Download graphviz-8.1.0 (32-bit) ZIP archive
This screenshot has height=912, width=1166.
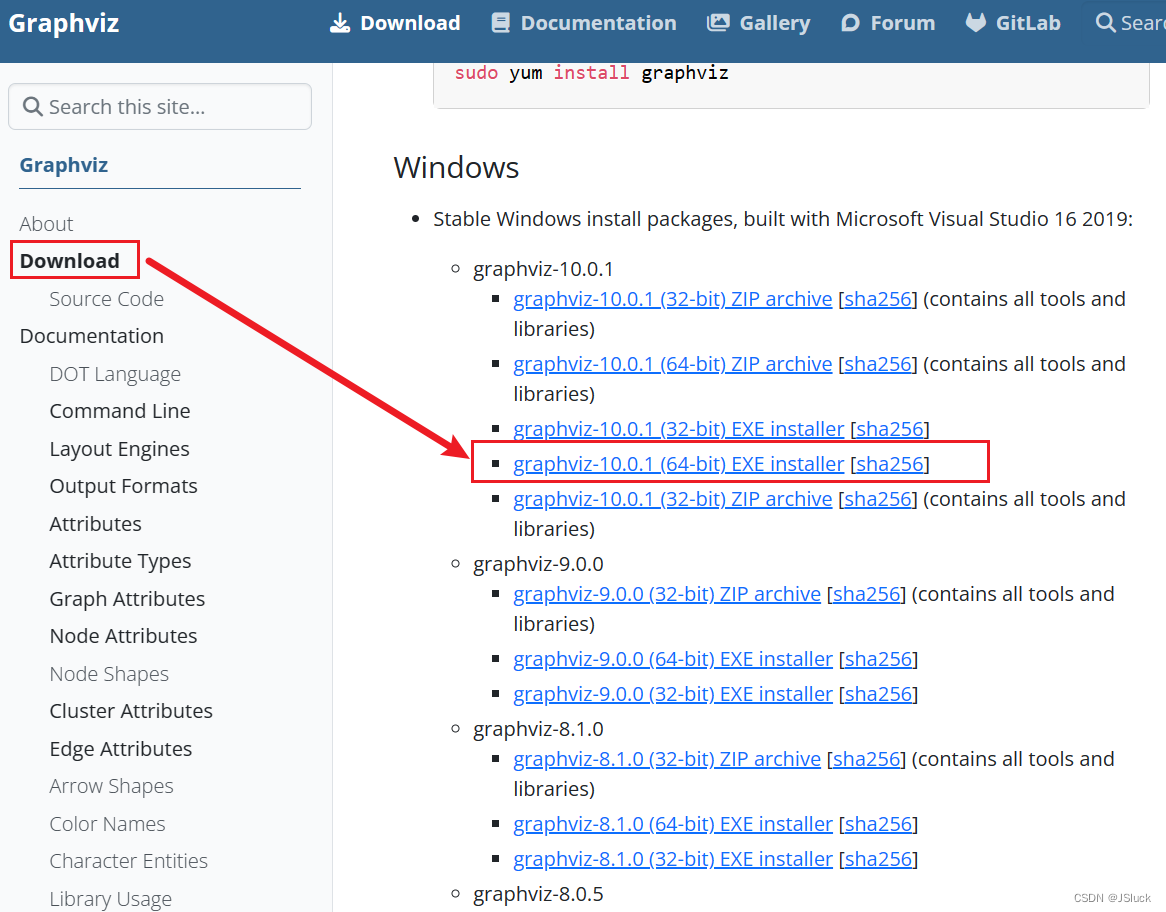667,760
